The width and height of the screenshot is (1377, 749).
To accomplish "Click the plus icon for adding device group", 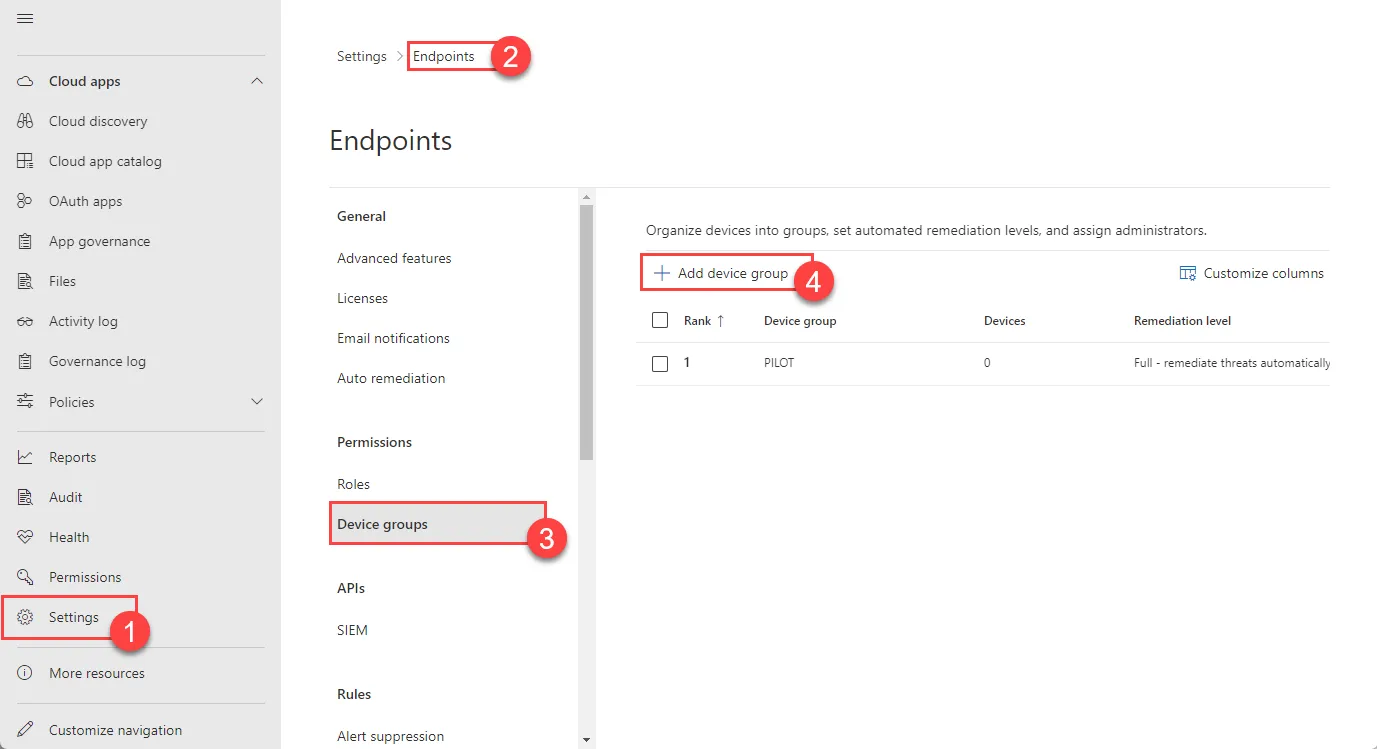I will (661, 273).
